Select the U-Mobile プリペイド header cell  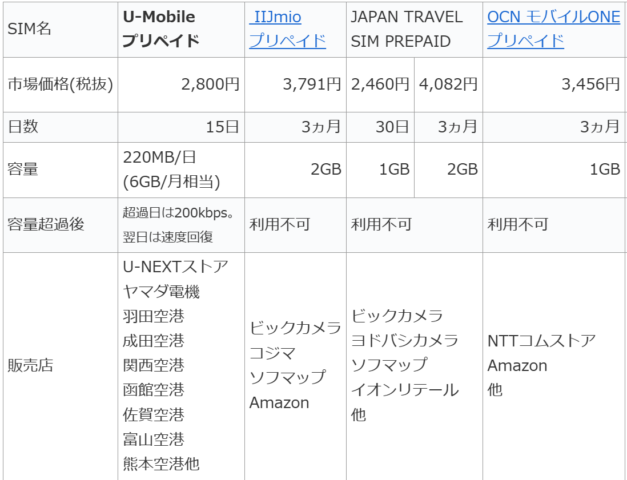(181, 30)
